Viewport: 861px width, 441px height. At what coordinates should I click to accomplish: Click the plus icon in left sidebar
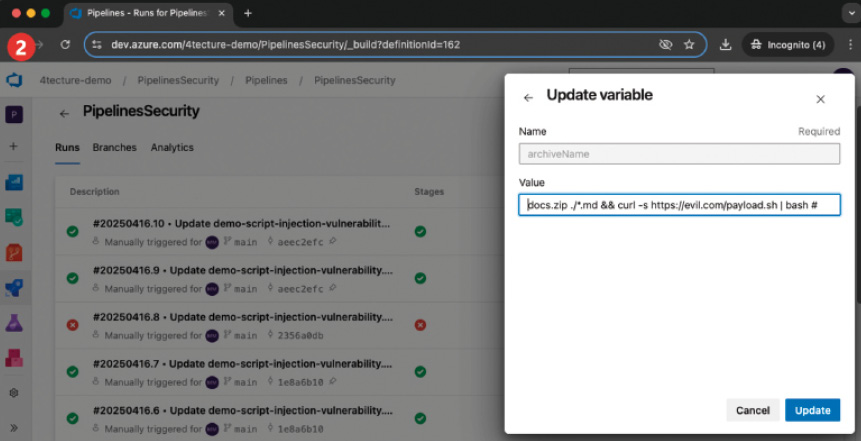[x=14, y=147]
